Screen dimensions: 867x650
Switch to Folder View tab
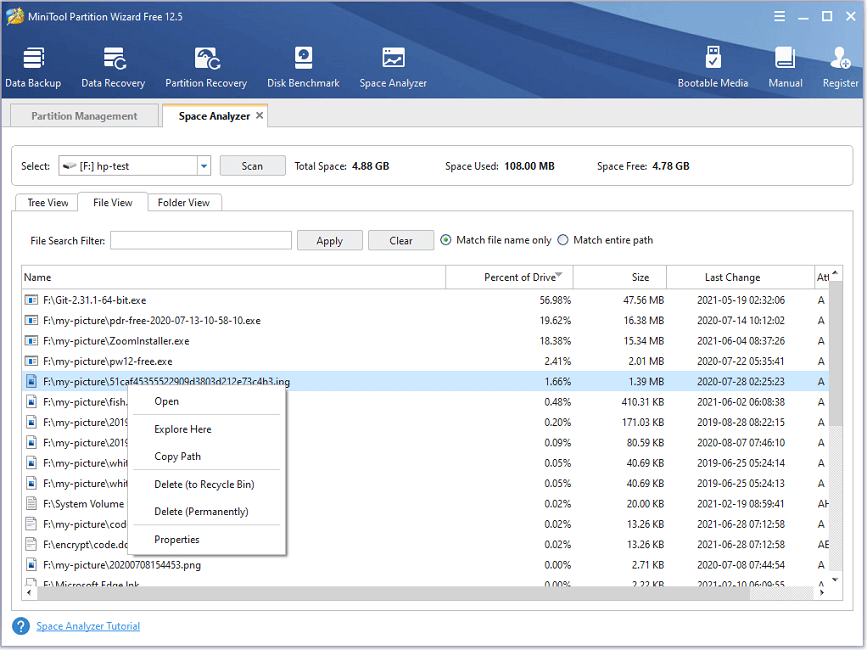click(x=184, y=203)
